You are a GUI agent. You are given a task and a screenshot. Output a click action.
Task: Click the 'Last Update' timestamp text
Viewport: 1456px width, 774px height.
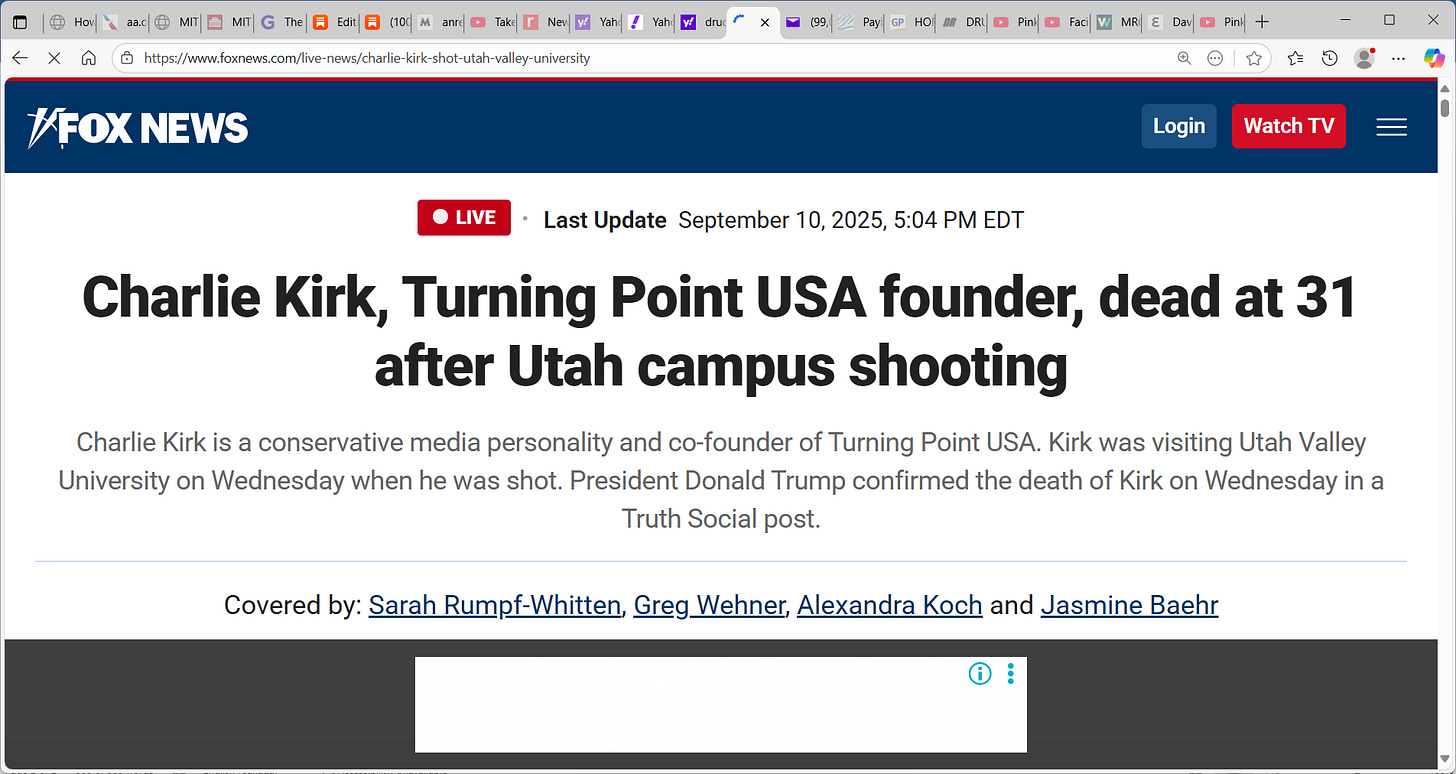pos(784,220)
